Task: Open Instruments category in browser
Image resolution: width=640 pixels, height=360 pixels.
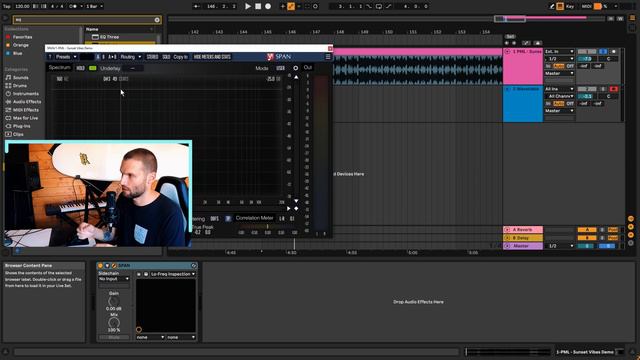Action: [x=25, y=94]
